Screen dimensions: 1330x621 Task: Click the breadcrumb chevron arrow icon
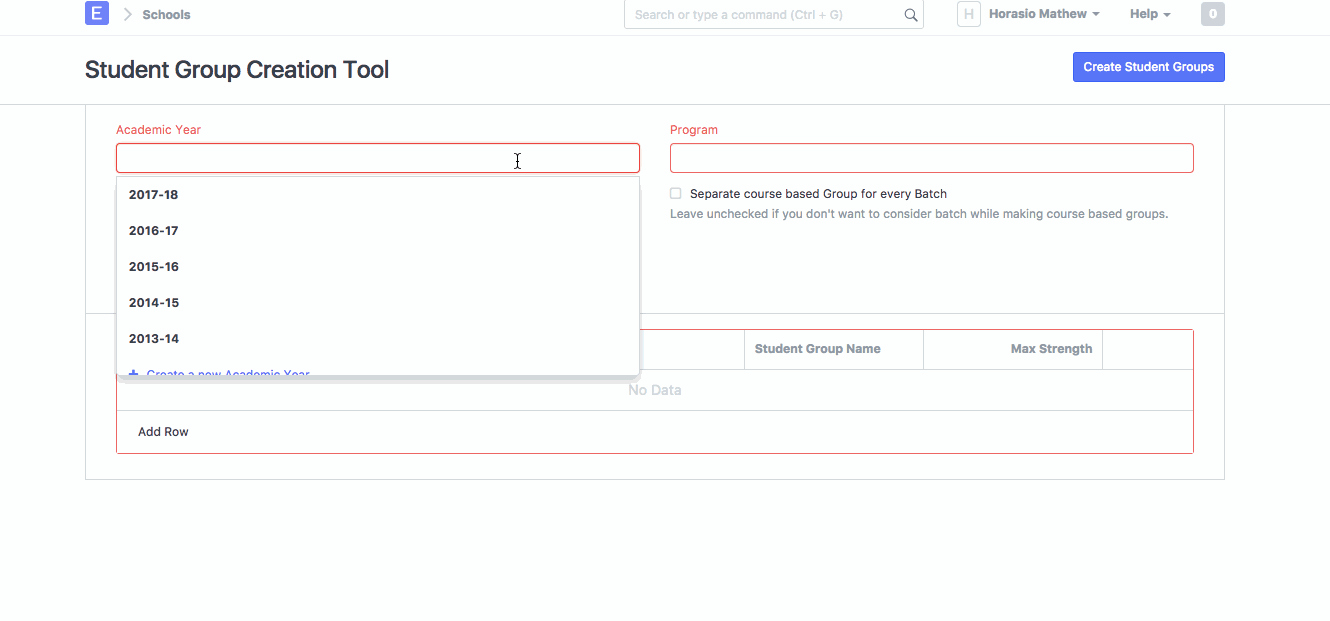[127, 15]
